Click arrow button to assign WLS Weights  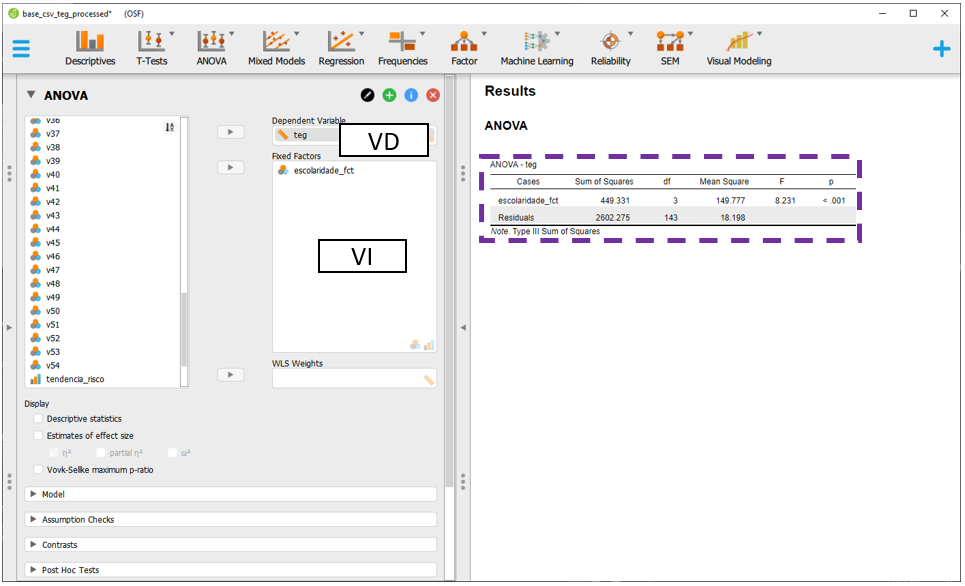point(230,374)
